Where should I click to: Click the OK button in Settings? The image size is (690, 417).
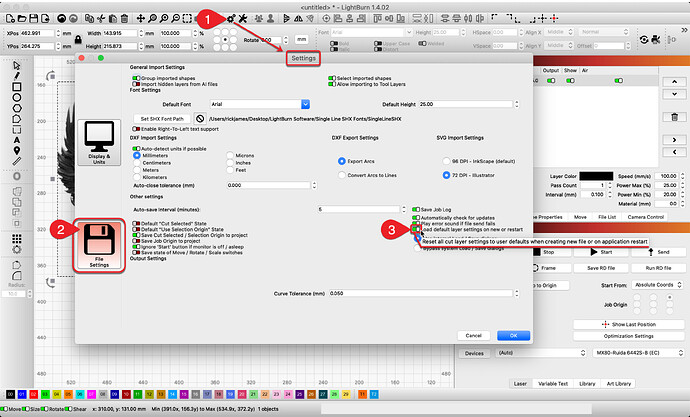click(514, 336)
